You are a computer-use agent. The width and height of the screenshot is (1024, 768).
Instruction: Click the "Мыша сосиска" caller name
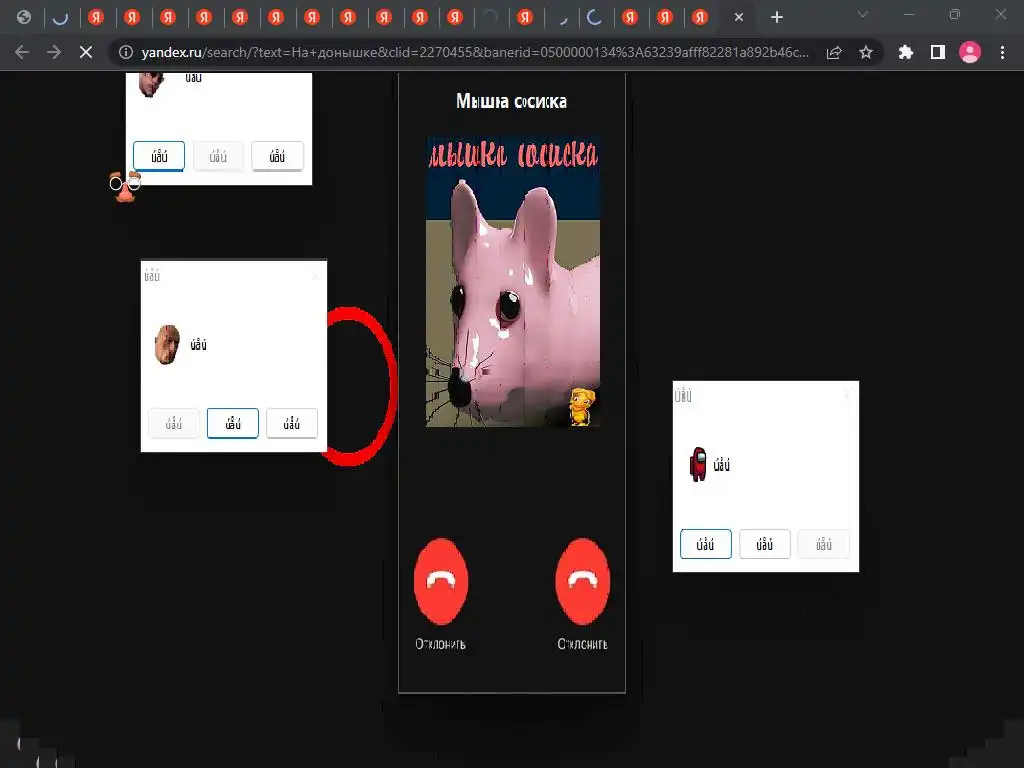[x=511, y=101]
